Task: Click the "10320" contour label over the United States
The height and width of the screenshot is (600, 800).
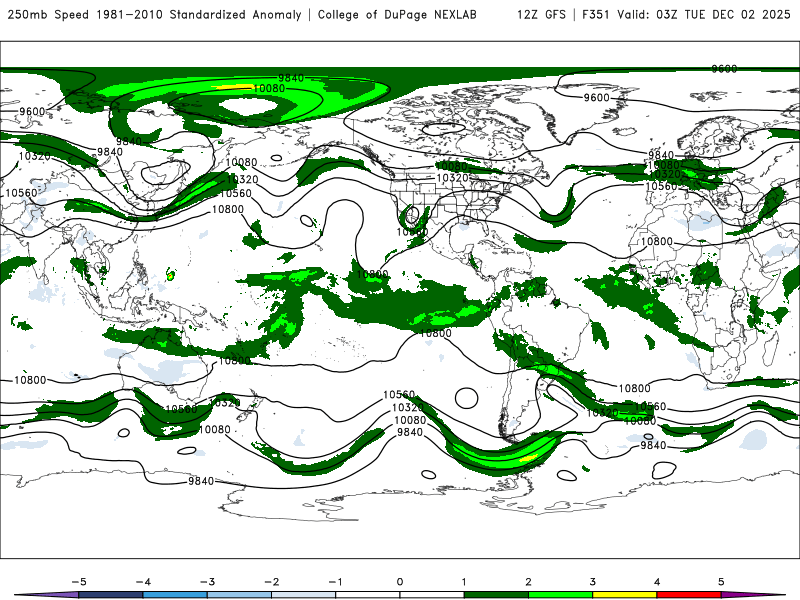Action: pos(453,178)
